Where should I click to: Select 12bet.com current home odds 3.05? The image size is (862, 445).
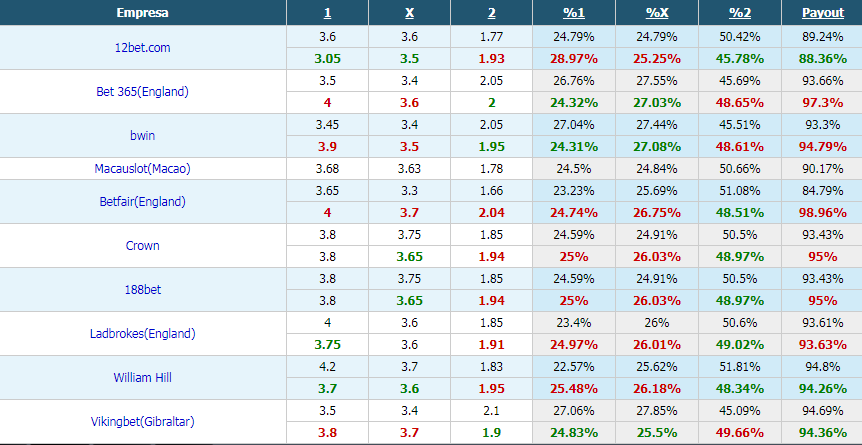[327, 59]
